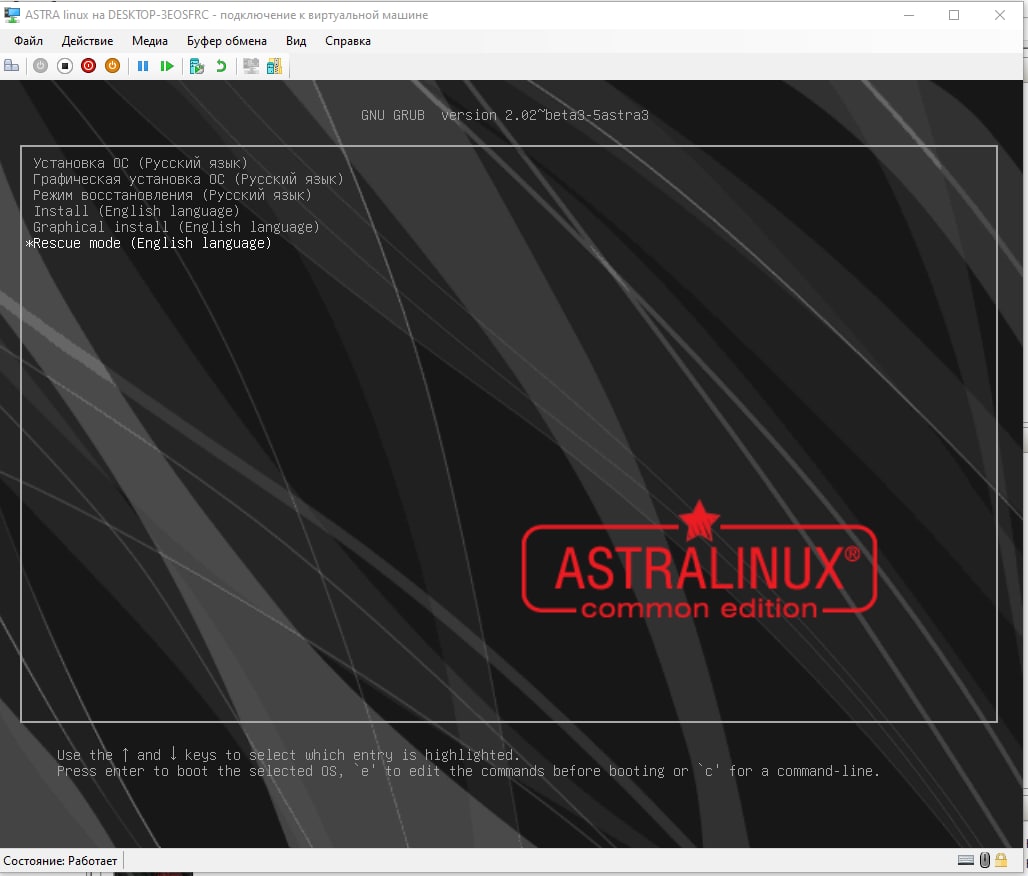Open the Действие menu
The height and width of the screenshot is (876, 1028).
[87, 41]
